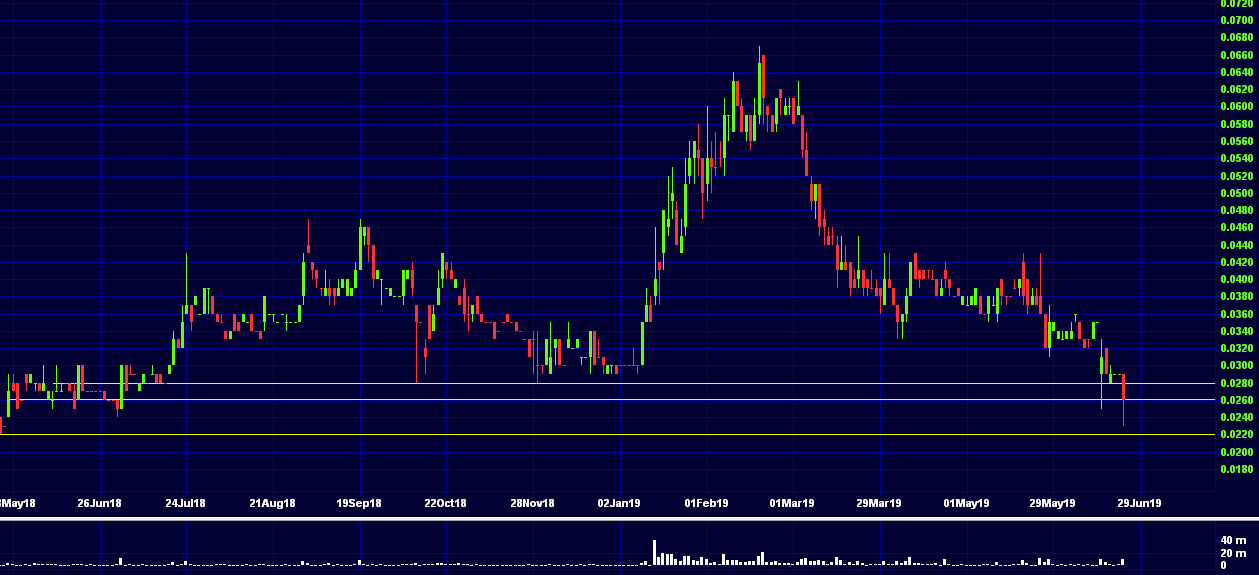Click the 02Jan19 date label
The image size is (1259, 575).
point(619,503)
